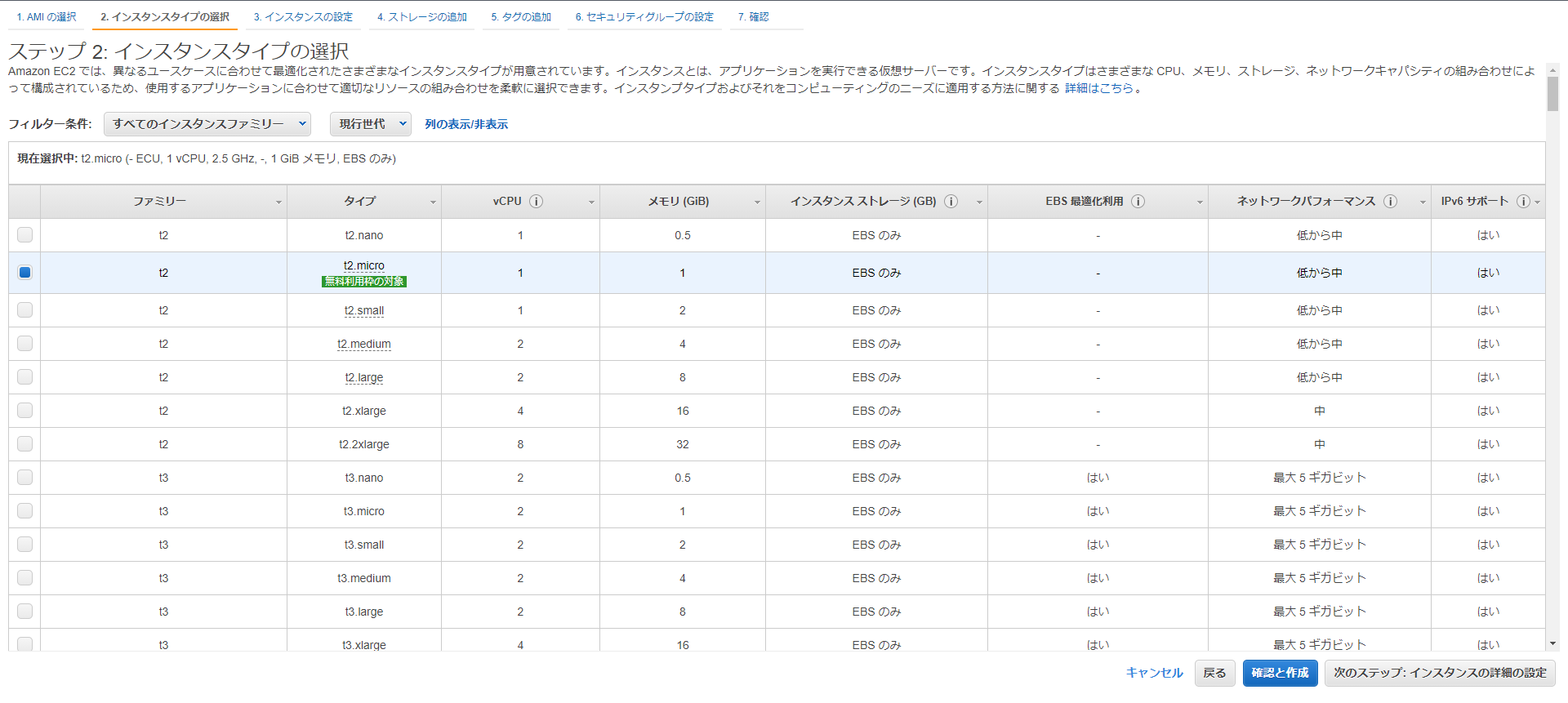This screenshot has width=1568, height=703.
Task: Click the t2.micro type name
Action: 364,266
